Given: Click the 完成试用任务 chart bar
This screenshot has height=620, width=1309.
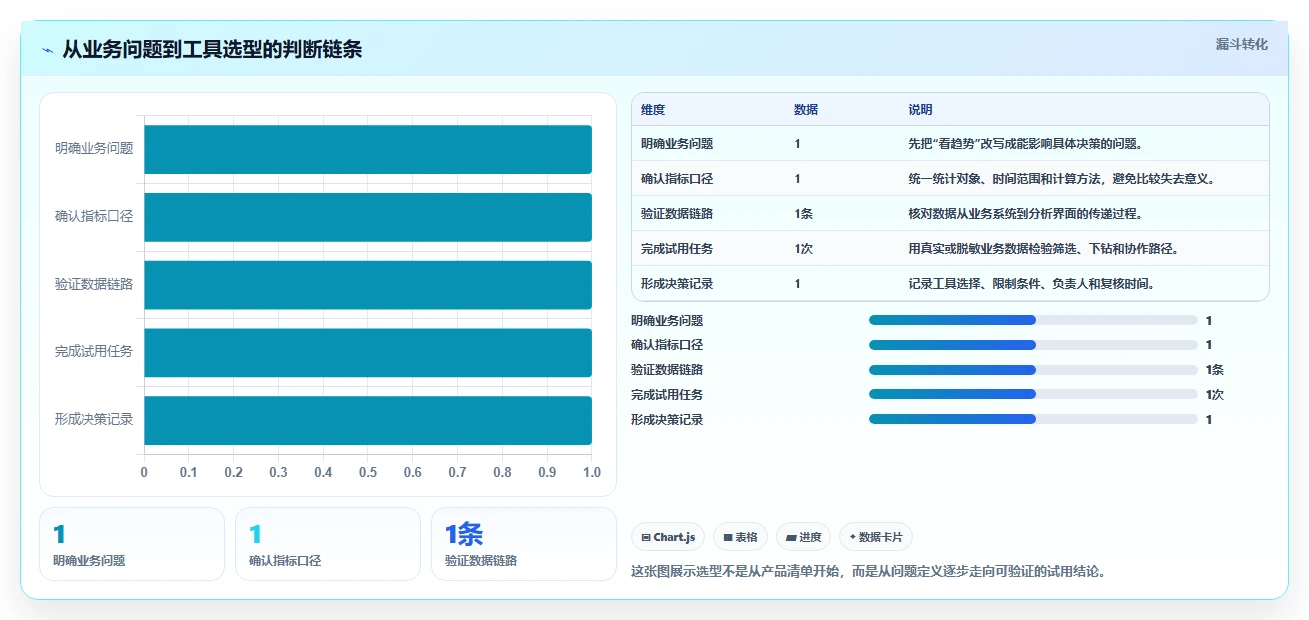Looking at the screenshot, I should tap(368, 352).
